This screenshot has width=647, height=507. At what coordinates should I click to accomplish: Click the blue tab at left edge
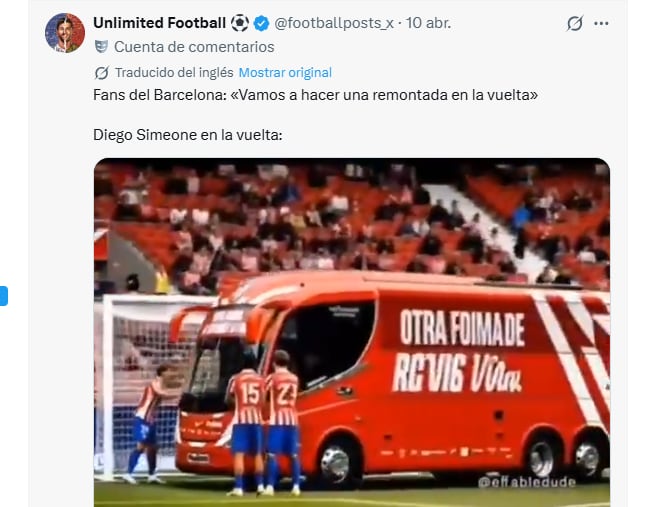coord(4,296)
